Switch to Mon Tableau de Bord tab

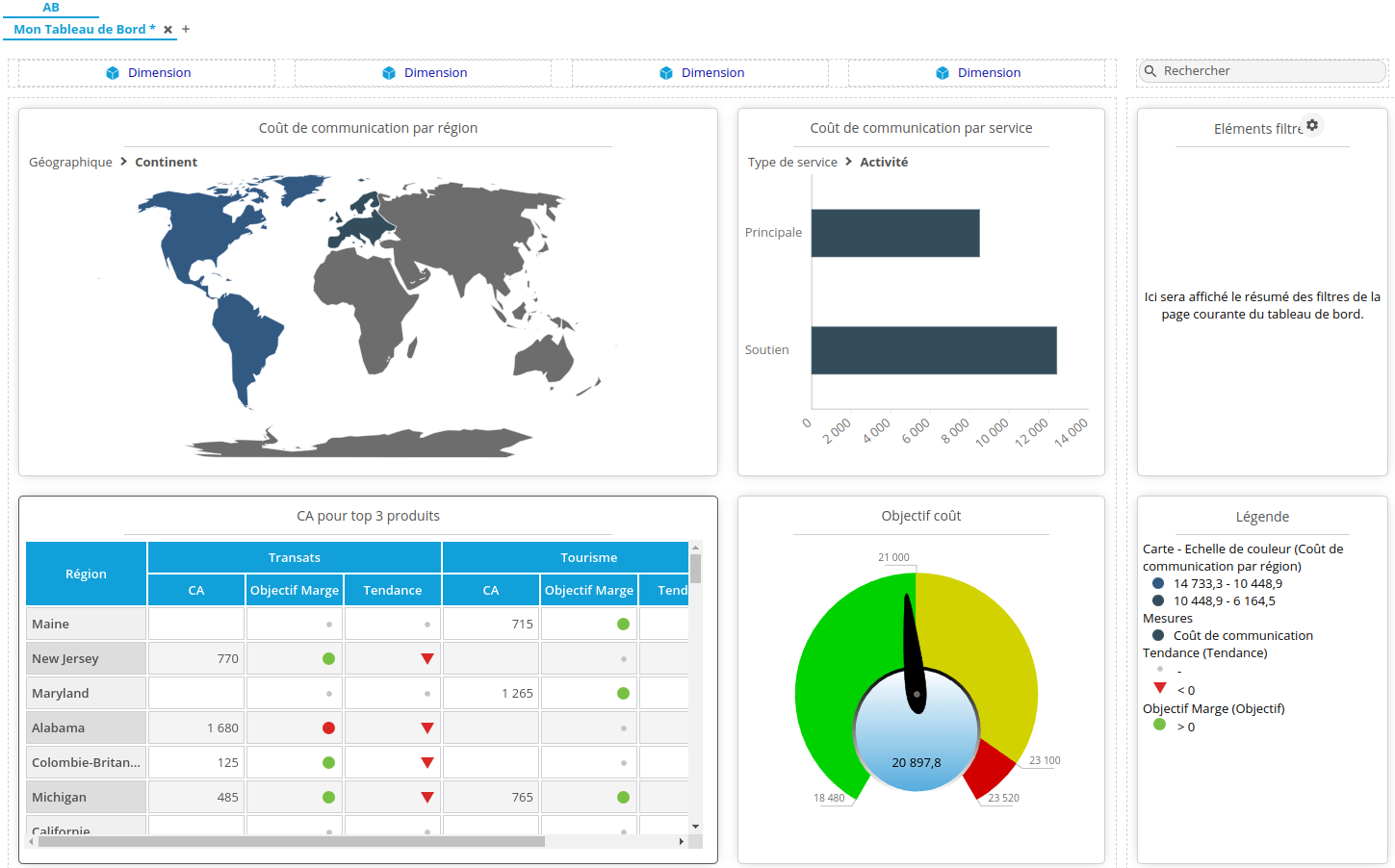[x=80, y=30]
